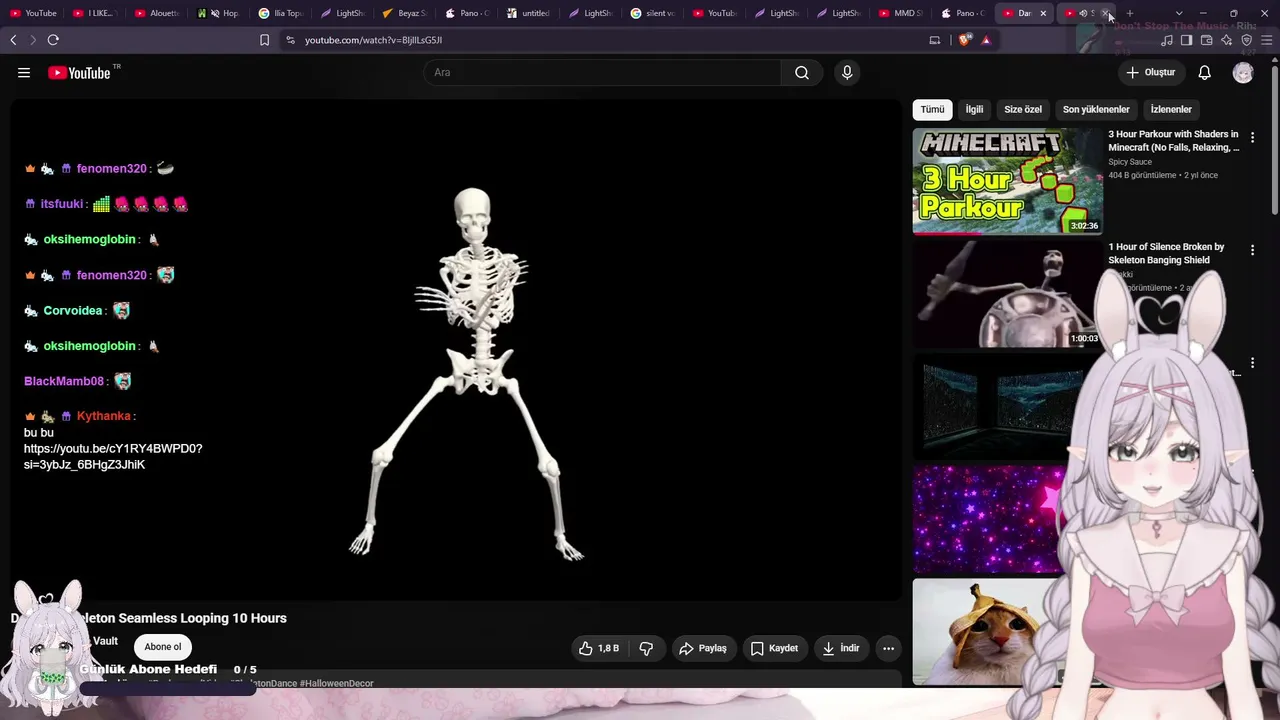Image resolution: width=1280 pixels, height=720 pixels.
Task: Open the Brave Shields lion icon
Action: (964, 40)
